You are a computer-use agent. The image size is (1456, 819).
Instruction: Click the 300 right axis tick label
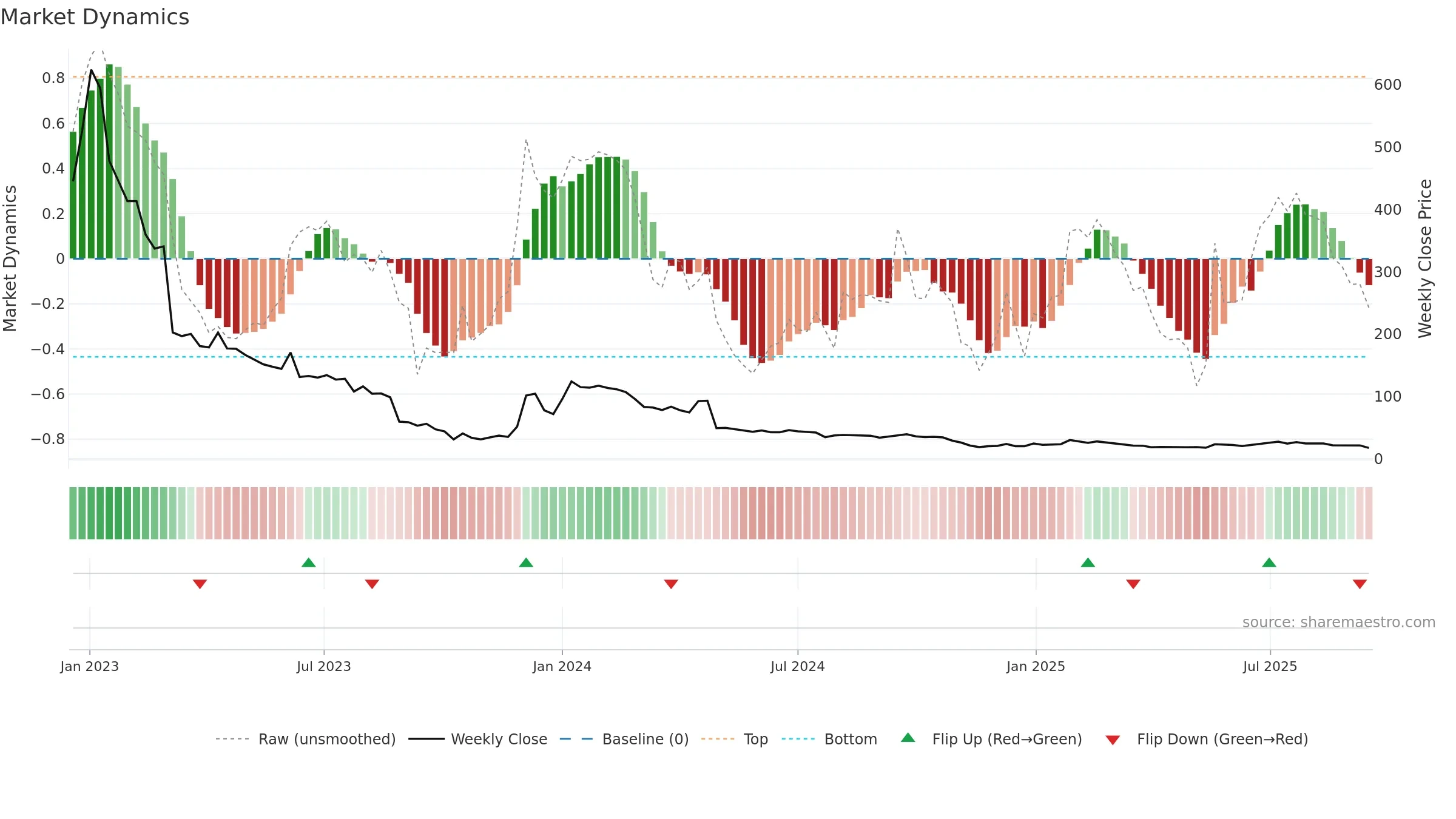(x=1388, y=272)
